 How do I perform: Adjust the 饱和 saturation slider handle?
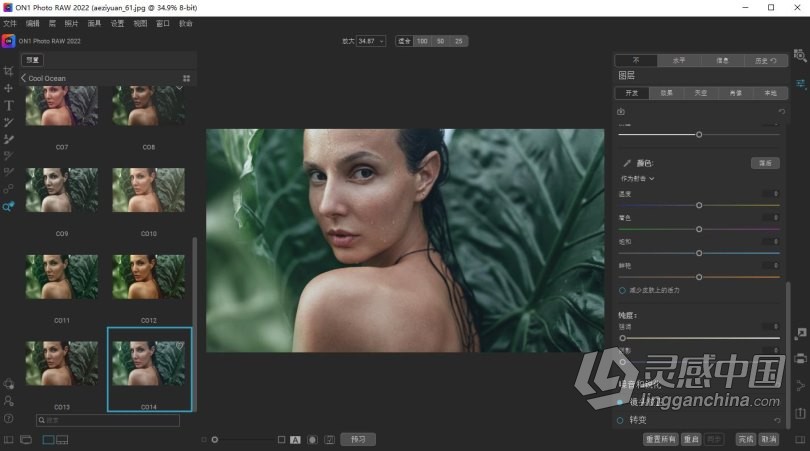699,253
